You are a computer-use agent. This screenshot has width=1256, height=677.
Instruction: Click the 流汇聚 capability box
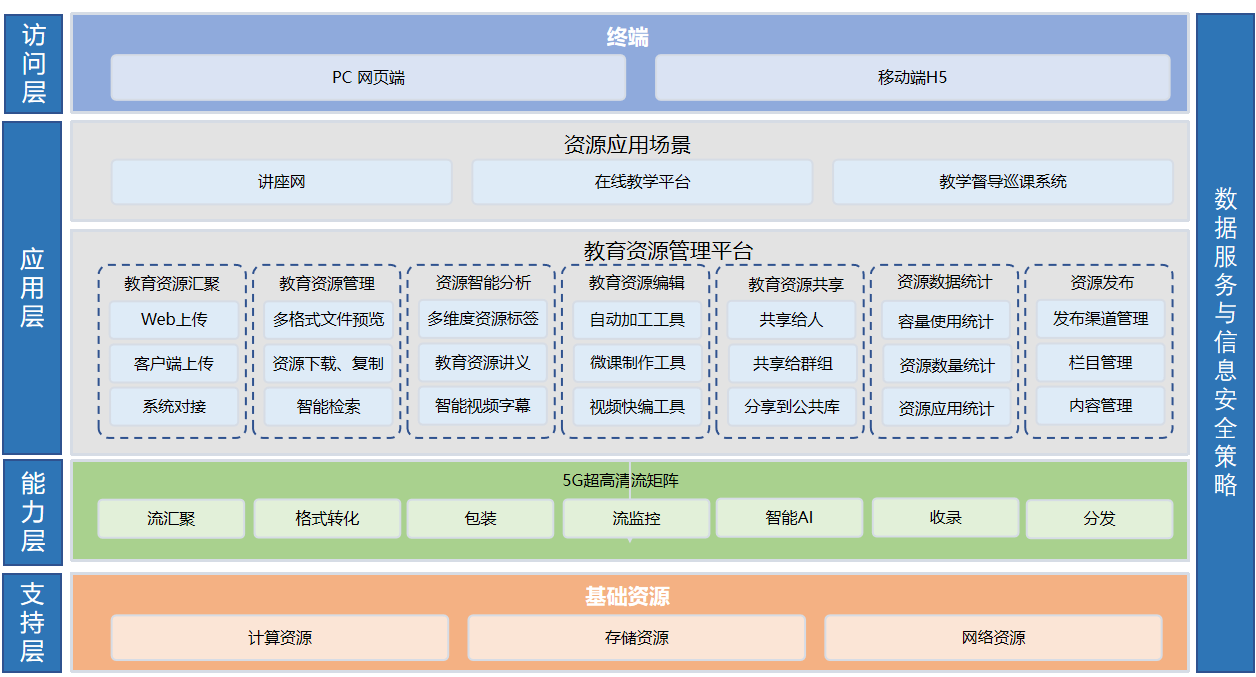[171, 519]
